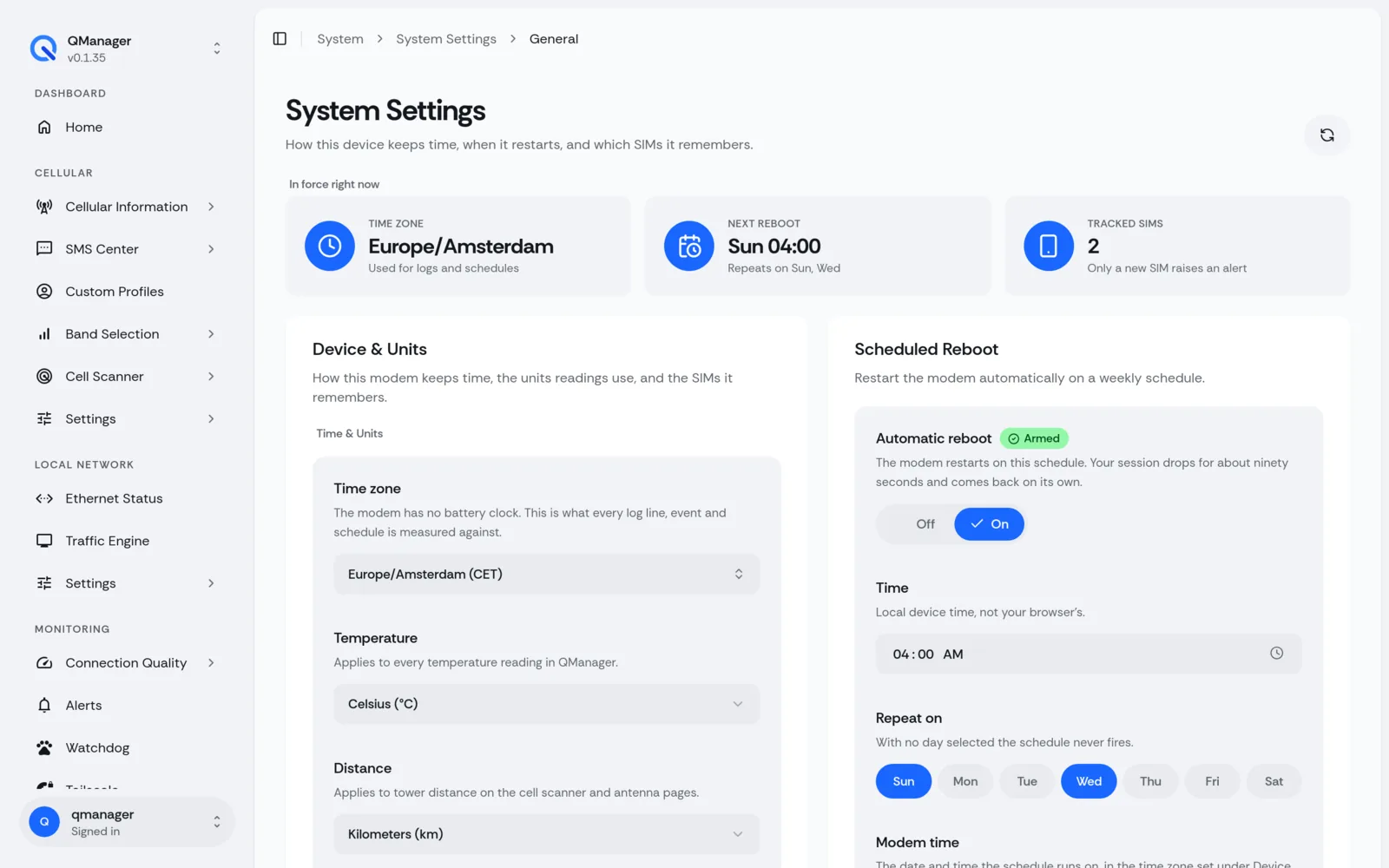Click the System breadcrumb link
Image resolution: width=1389 pixels, height=868 pixels.
coord(340,39)
